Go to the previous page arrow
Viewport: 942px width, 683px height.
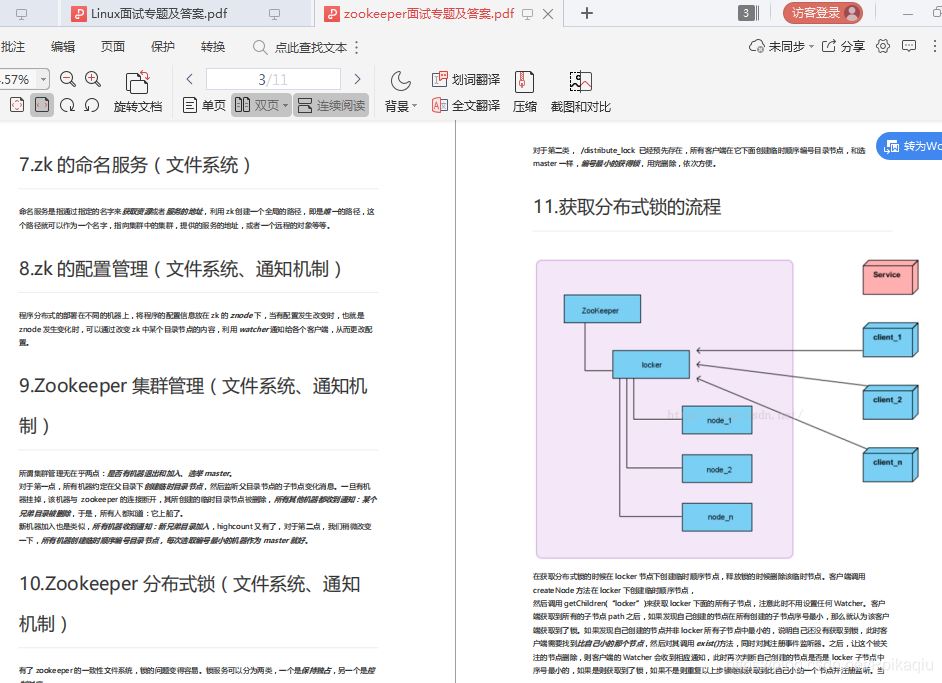189,79
